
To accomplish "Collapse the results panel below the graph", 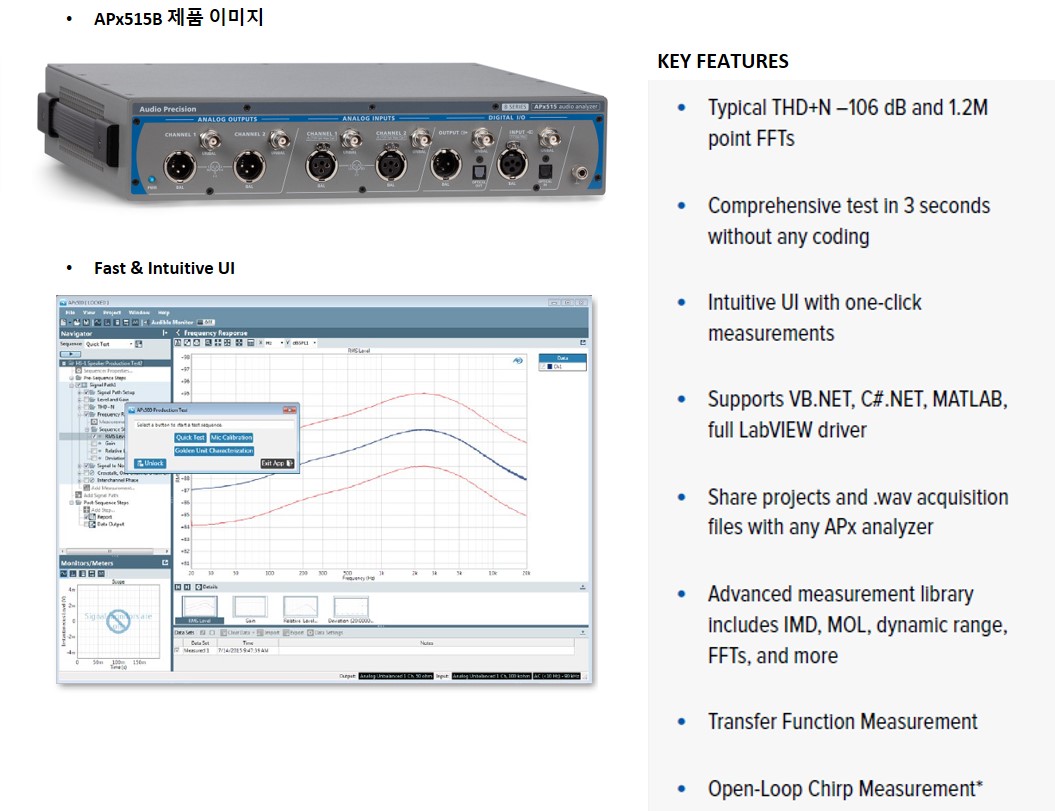I will (583, 588).
